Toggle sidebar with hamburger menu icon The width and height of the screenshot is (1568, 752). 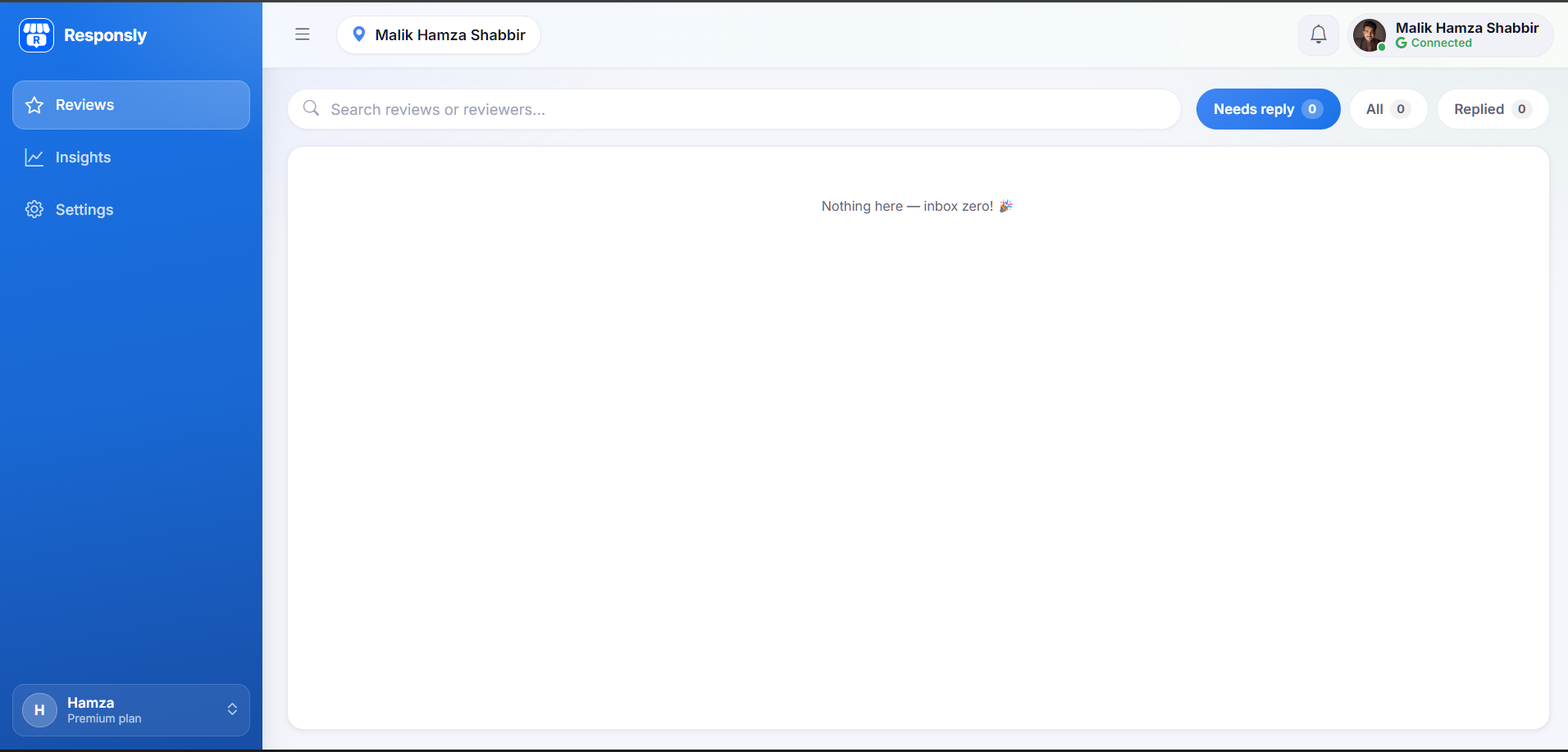tap(303, 34)
